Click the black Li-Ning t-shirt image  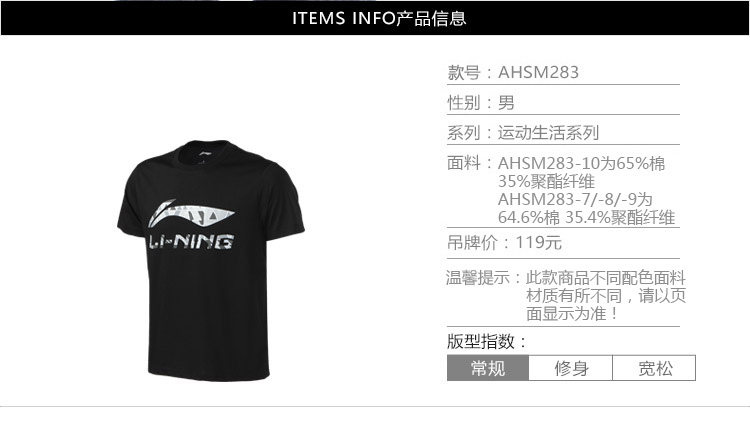210,260
